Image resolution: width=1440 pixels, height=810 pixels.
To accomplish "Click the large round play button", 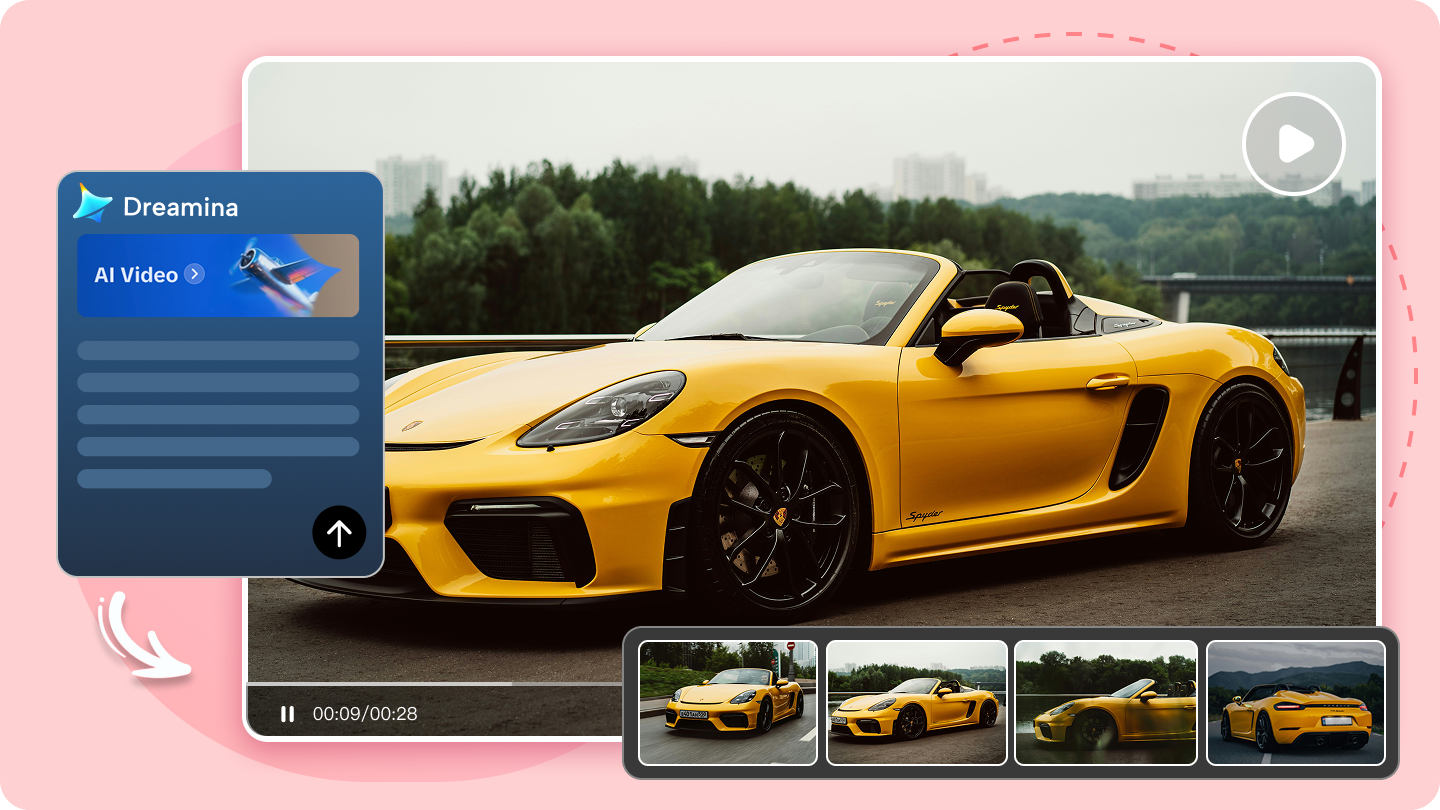I will [x=1294, y=145].
